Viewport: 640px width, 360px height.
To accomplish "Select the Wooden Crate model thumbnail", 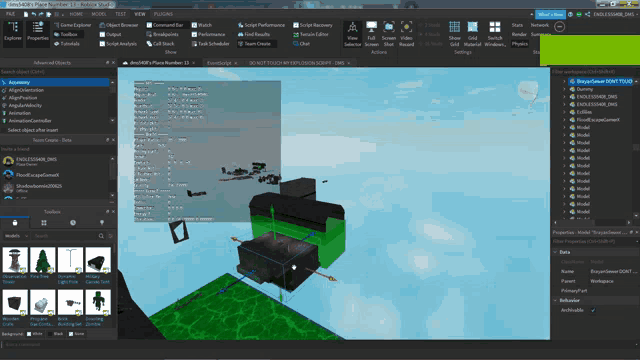I will point(15,302).
